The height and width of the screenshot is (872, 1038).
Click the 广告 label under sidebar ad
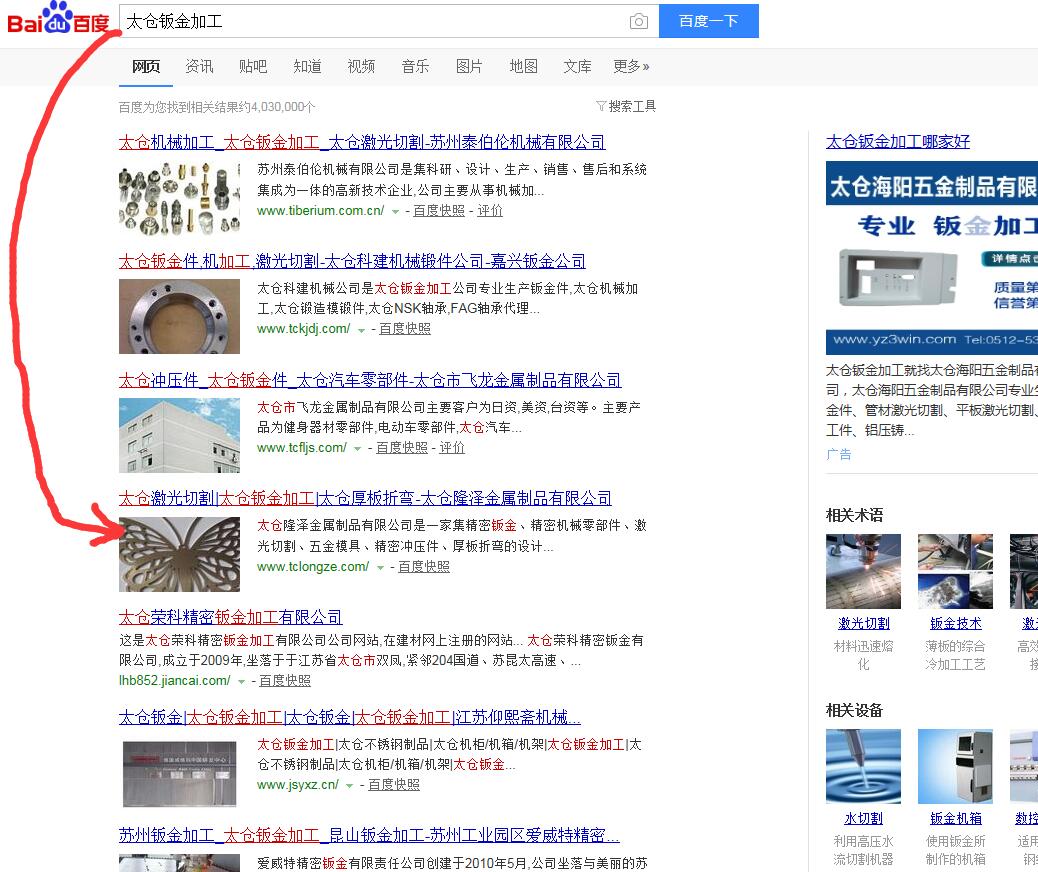[839, 454]
